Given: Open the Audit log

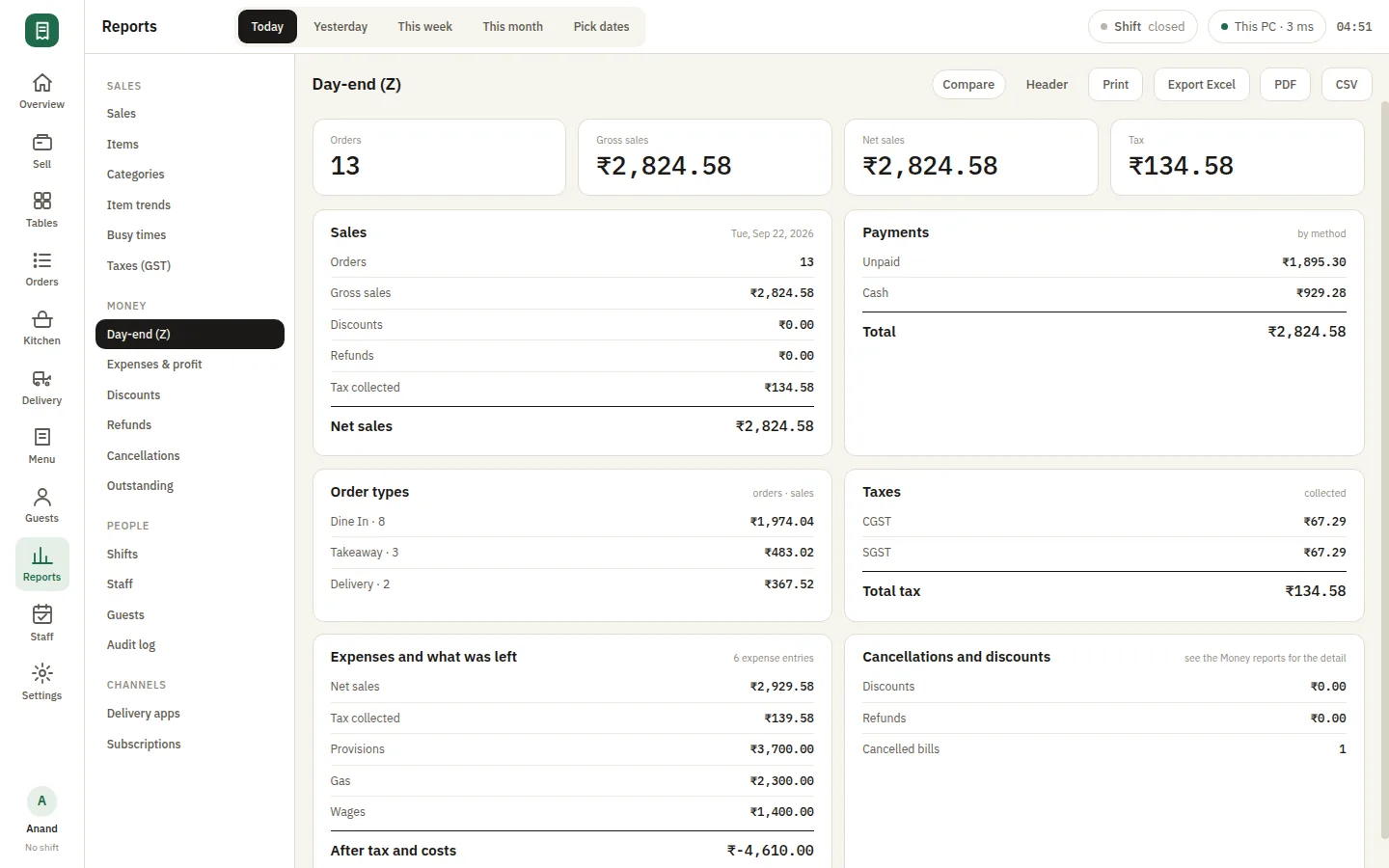Looking at the screenshot, I should tap(190, 645).
